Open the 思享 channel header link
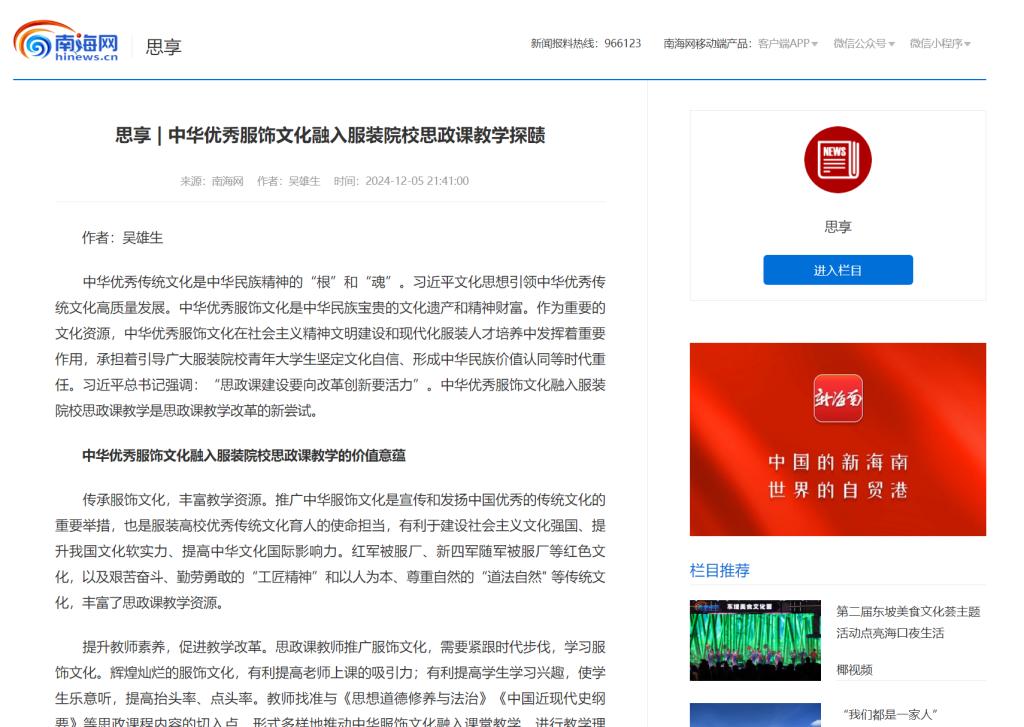Image resolution: width=1024 pixels, height=727 pixels. pos(164,46)
